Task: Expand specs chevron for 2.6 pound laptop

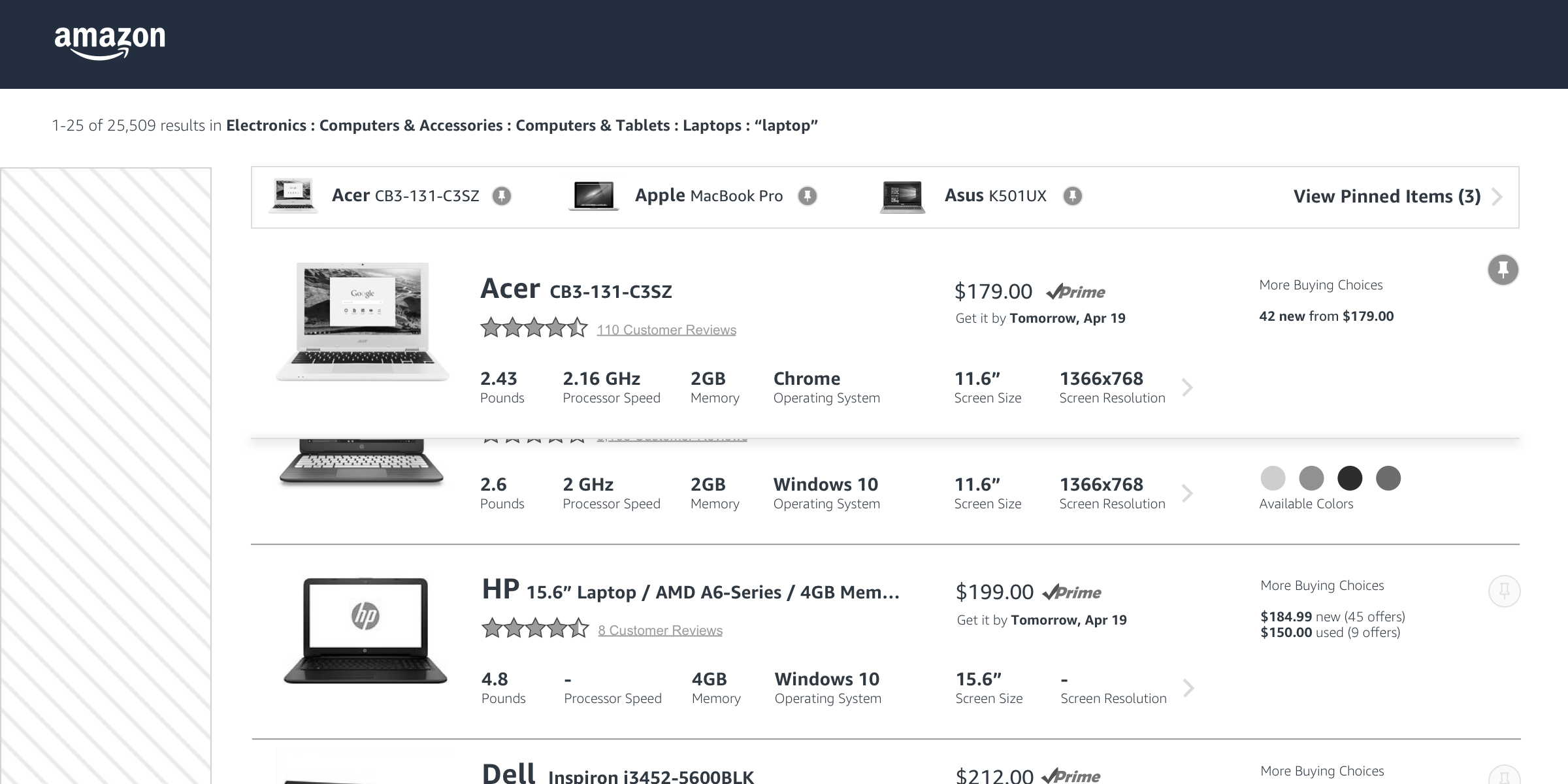Action: 1188,493
